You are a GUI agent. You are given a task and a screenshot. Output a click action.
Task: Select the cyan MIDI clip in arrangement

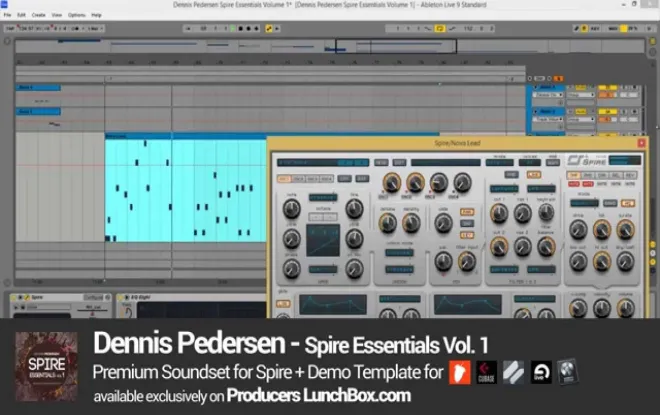186,189
